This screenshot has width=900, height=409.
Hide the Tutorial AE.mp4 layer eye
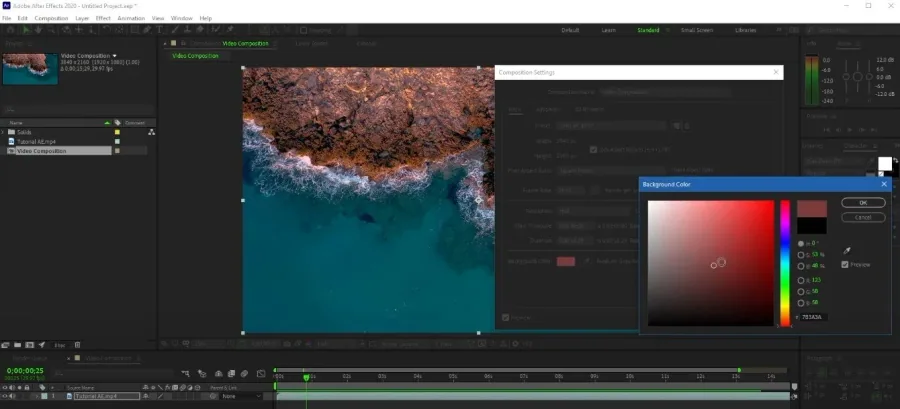pos(5,396)
